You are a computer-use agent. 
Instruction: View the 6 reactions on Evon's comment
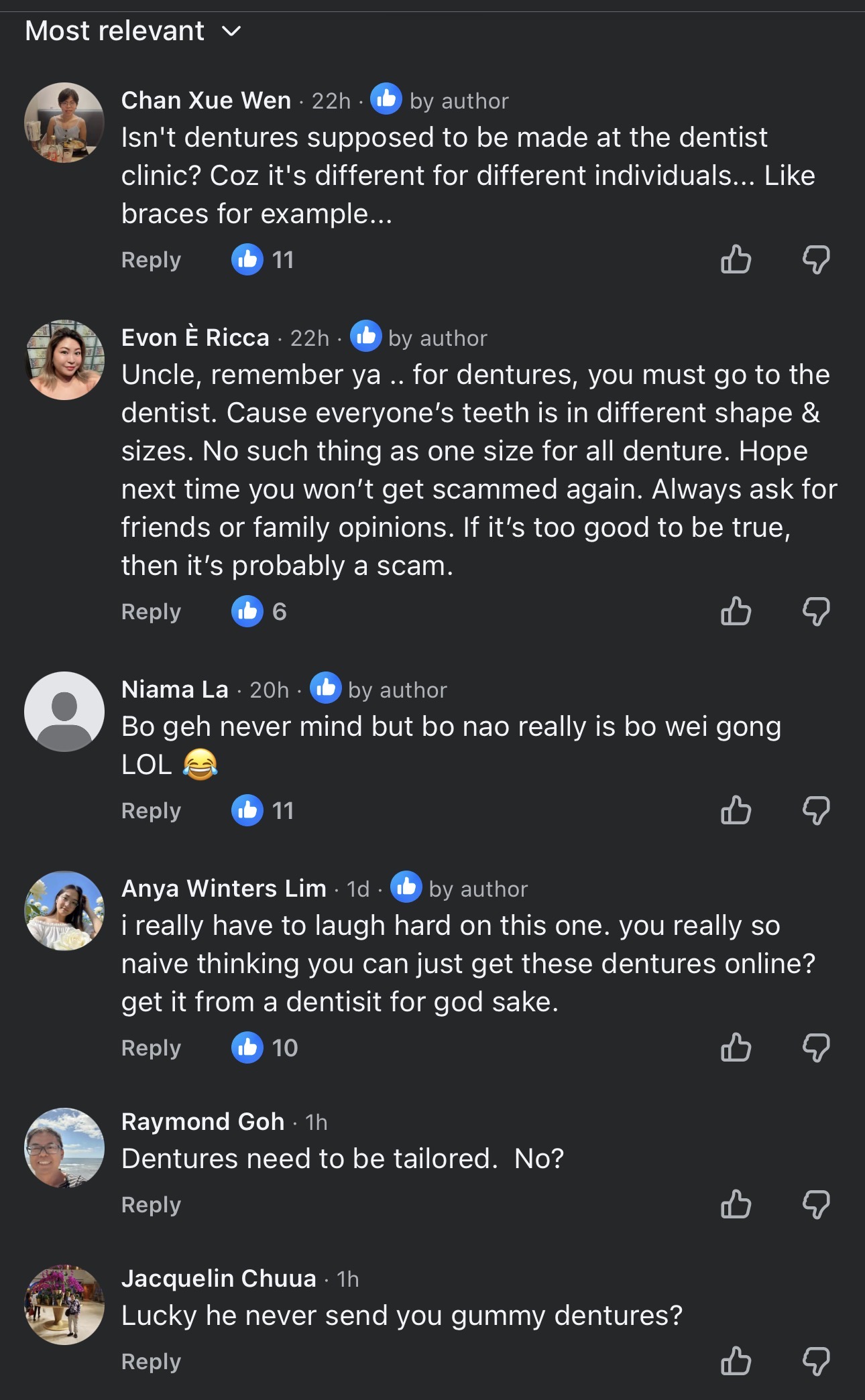click(259, 611)
